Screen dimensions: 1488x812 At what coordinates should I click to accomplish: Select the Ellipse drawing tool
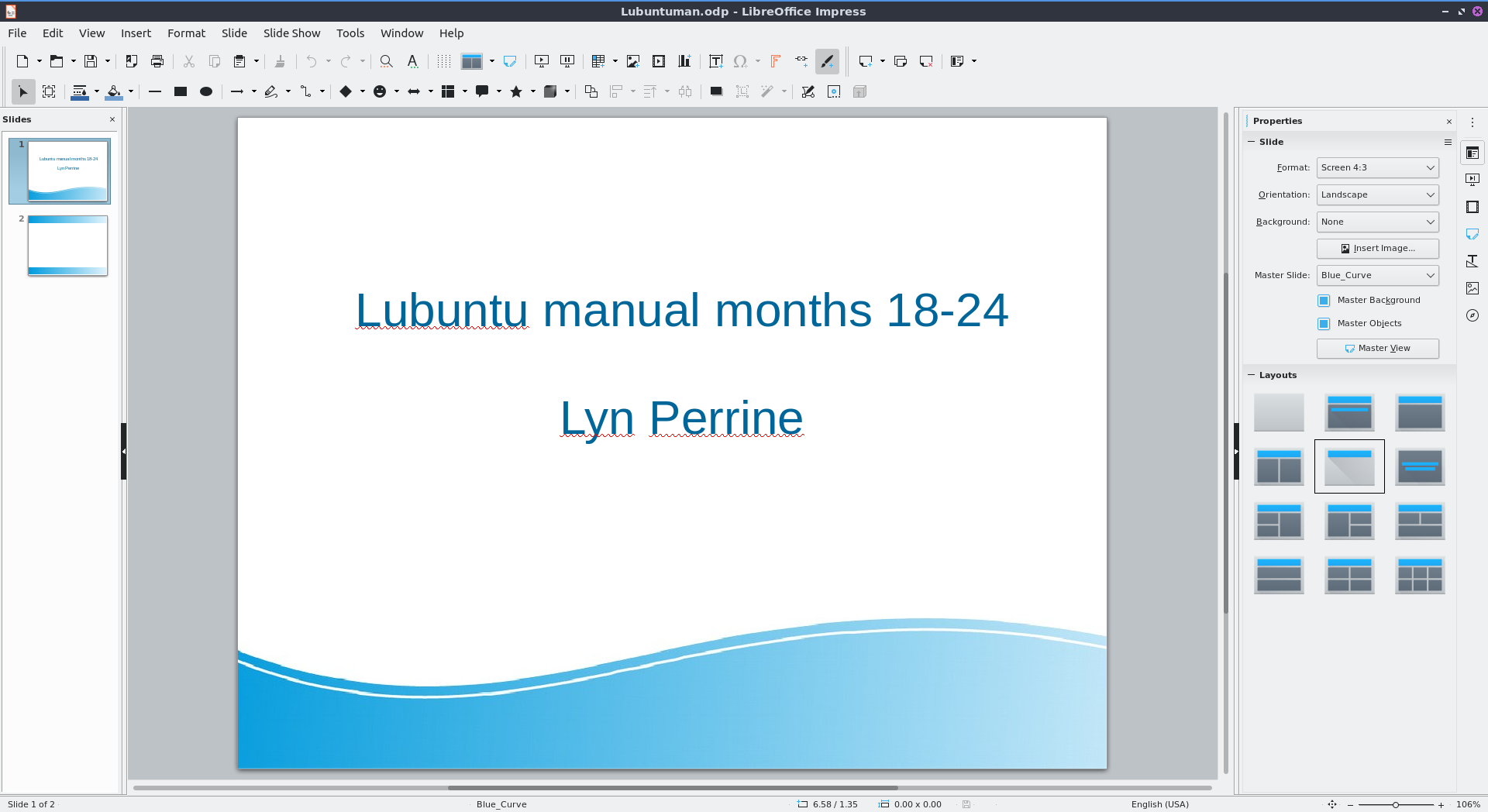206,91
